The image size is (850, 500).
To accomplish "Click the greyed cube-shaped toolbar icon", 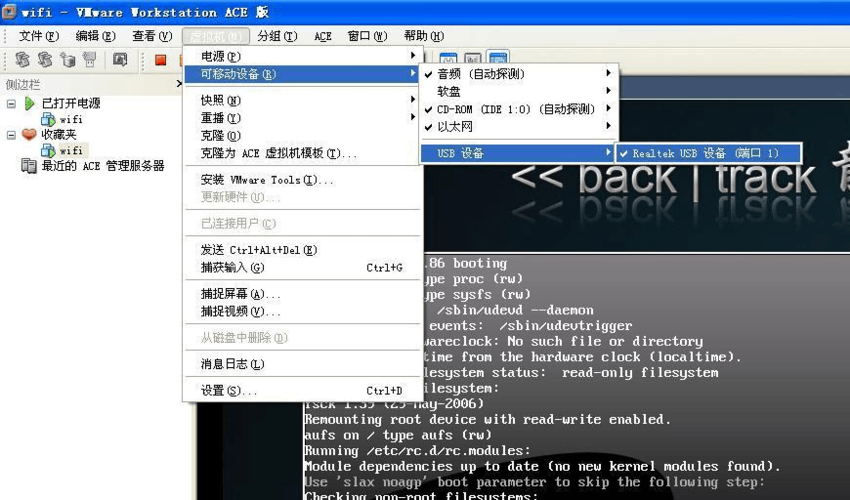I will click(x=67, y=60).
